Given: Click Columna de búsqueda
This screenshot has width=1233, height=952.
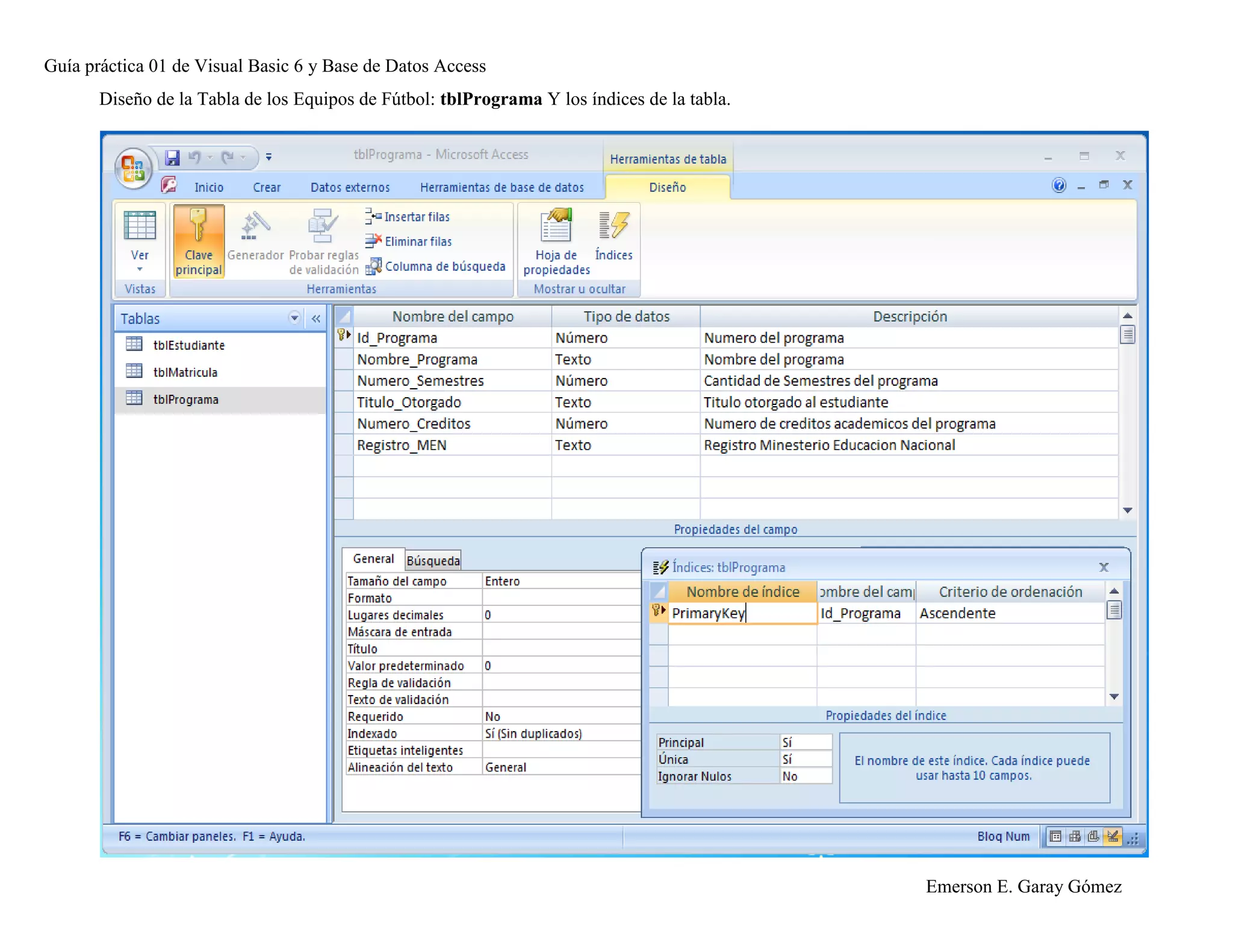Looking at the screenshot, I should [x=436, y=266].
